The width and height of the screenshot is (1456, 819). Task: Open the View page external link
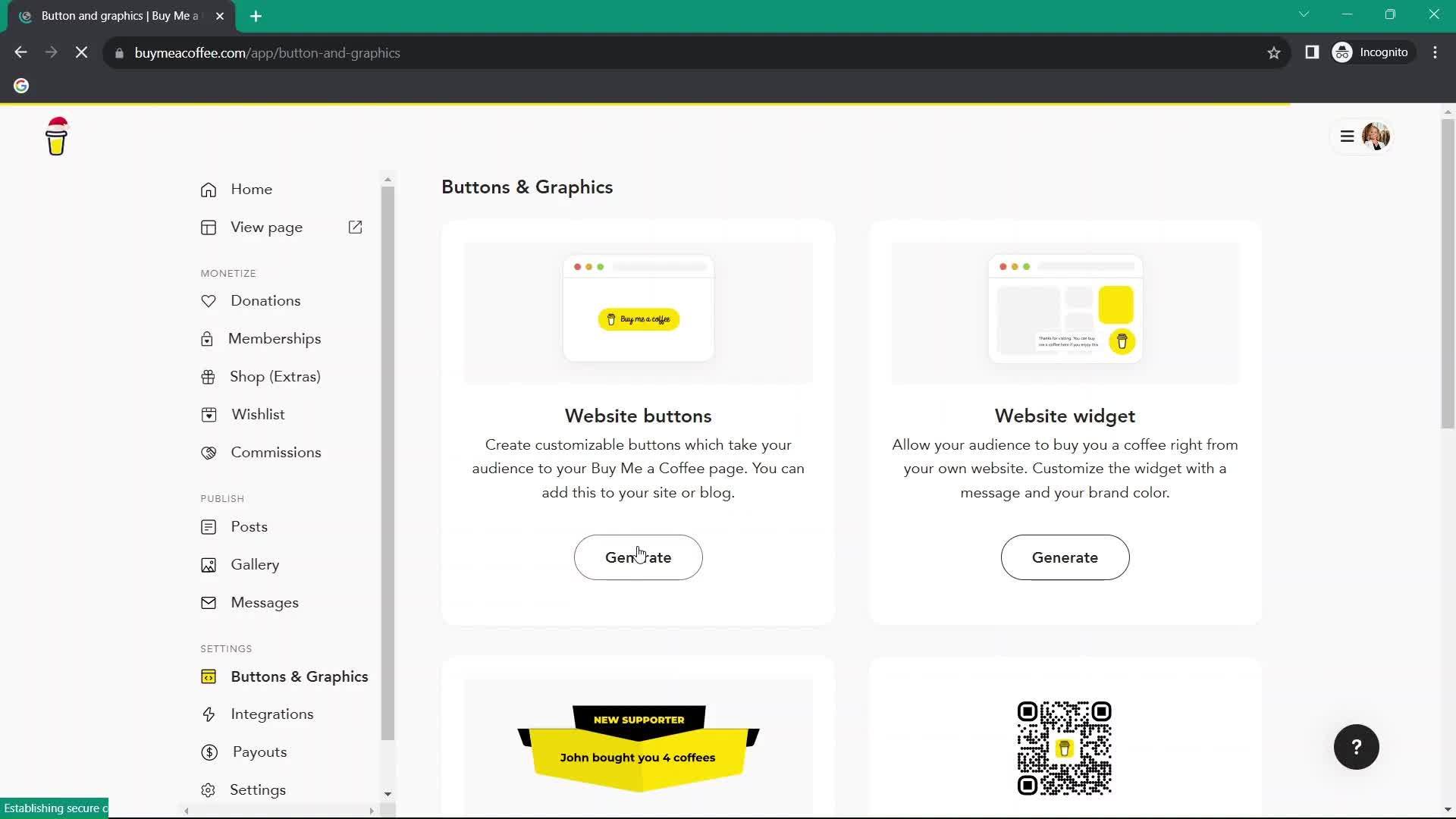(x=357, y=227)
